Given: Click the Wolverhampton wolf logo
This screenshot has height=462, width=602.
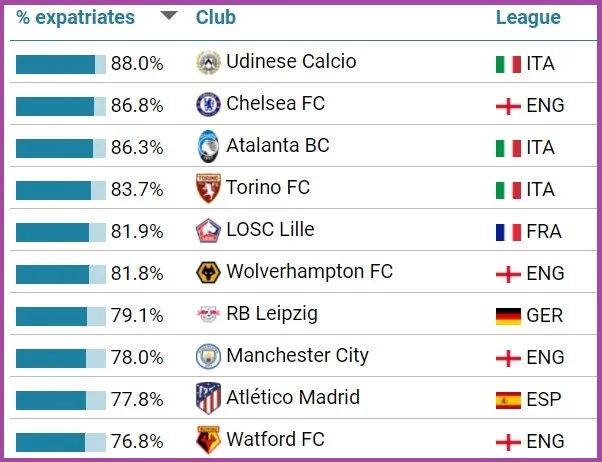Looking at the screenshot, I should point(207,272).
